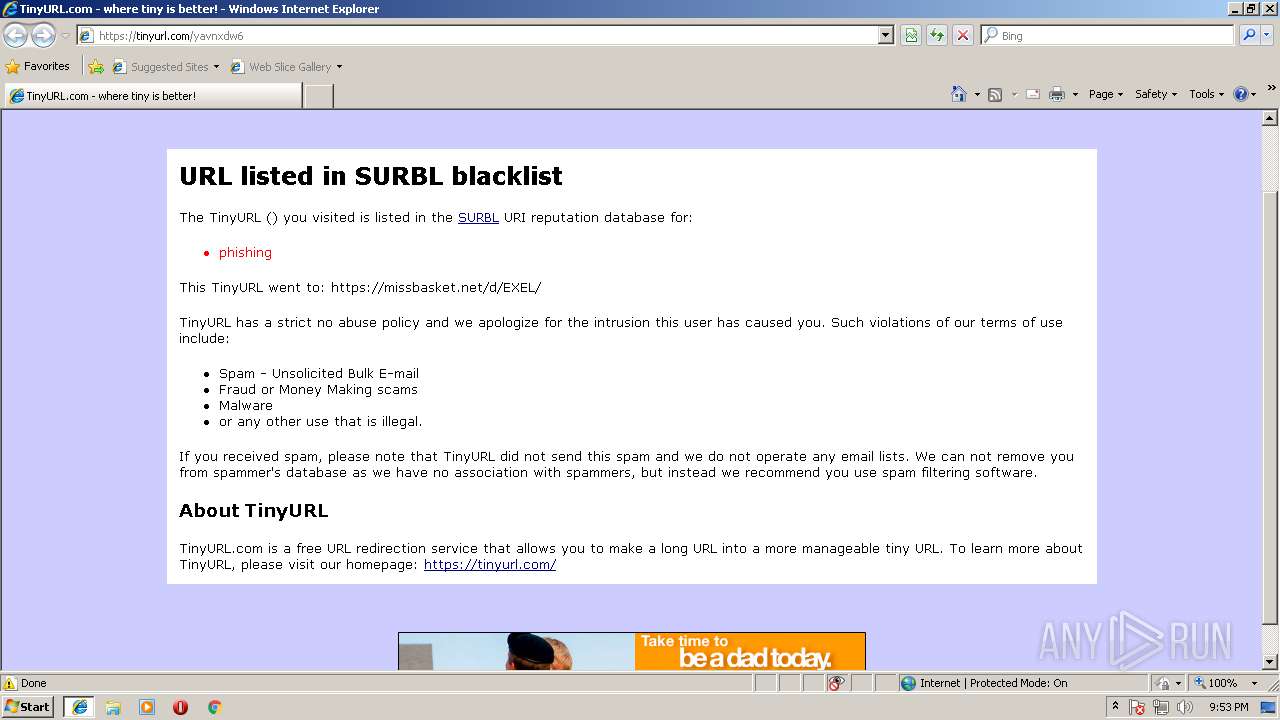Show hidden system tray icons
Viewport: 1280px width, 720px height.
coord(1115,707)
